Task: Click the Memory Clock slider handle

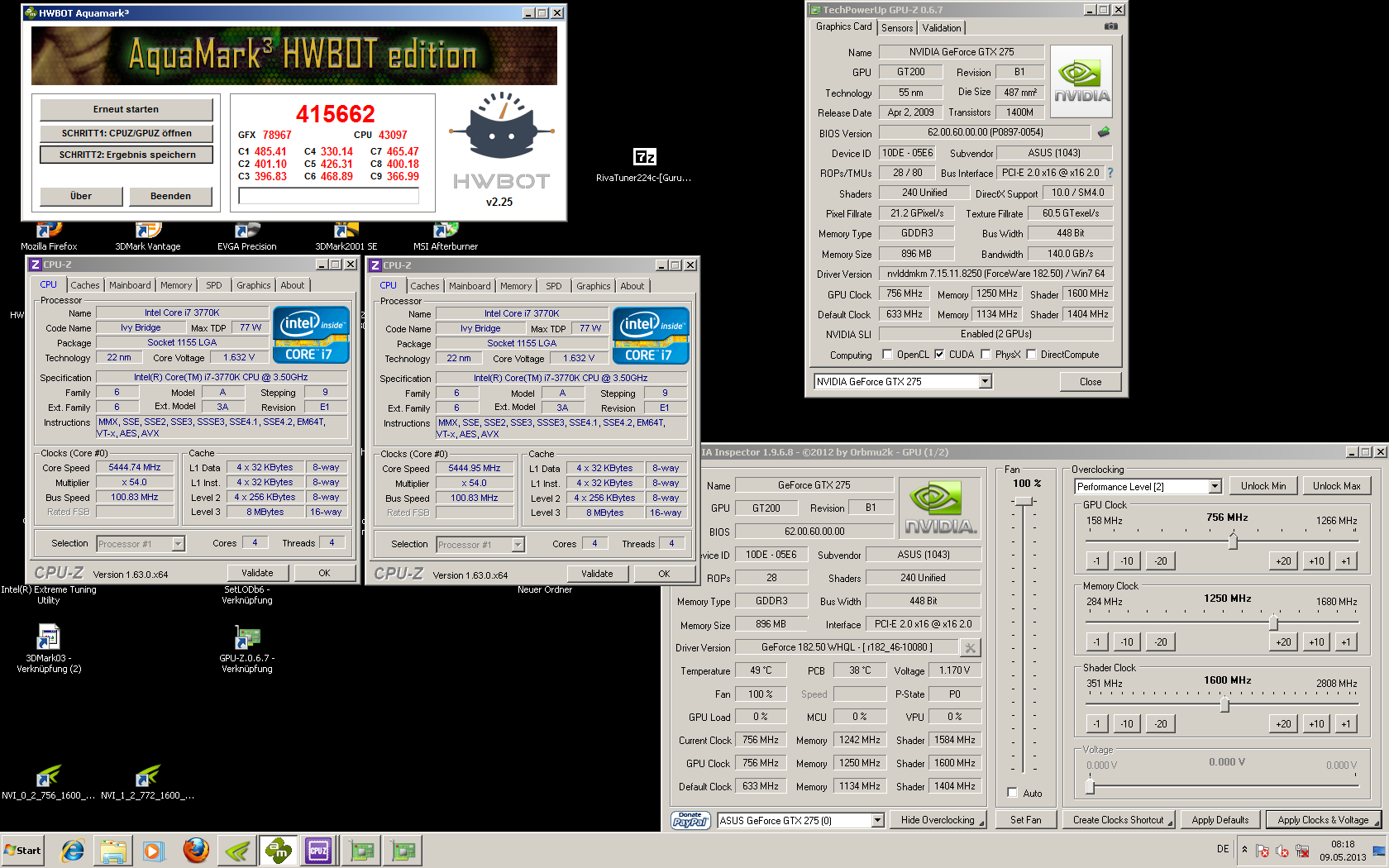Action: point(1273,622)
